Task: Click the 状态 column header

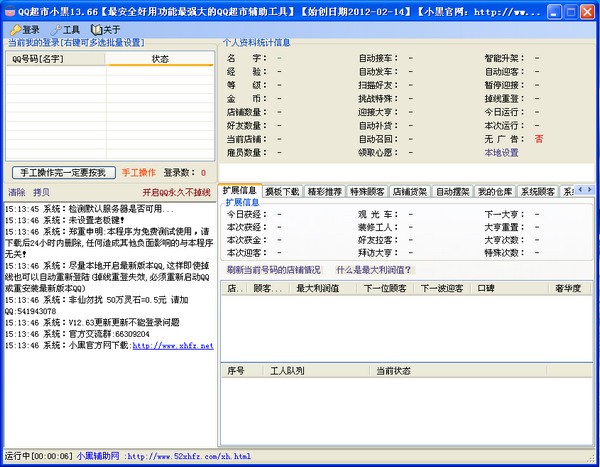Action: (160, 59)
